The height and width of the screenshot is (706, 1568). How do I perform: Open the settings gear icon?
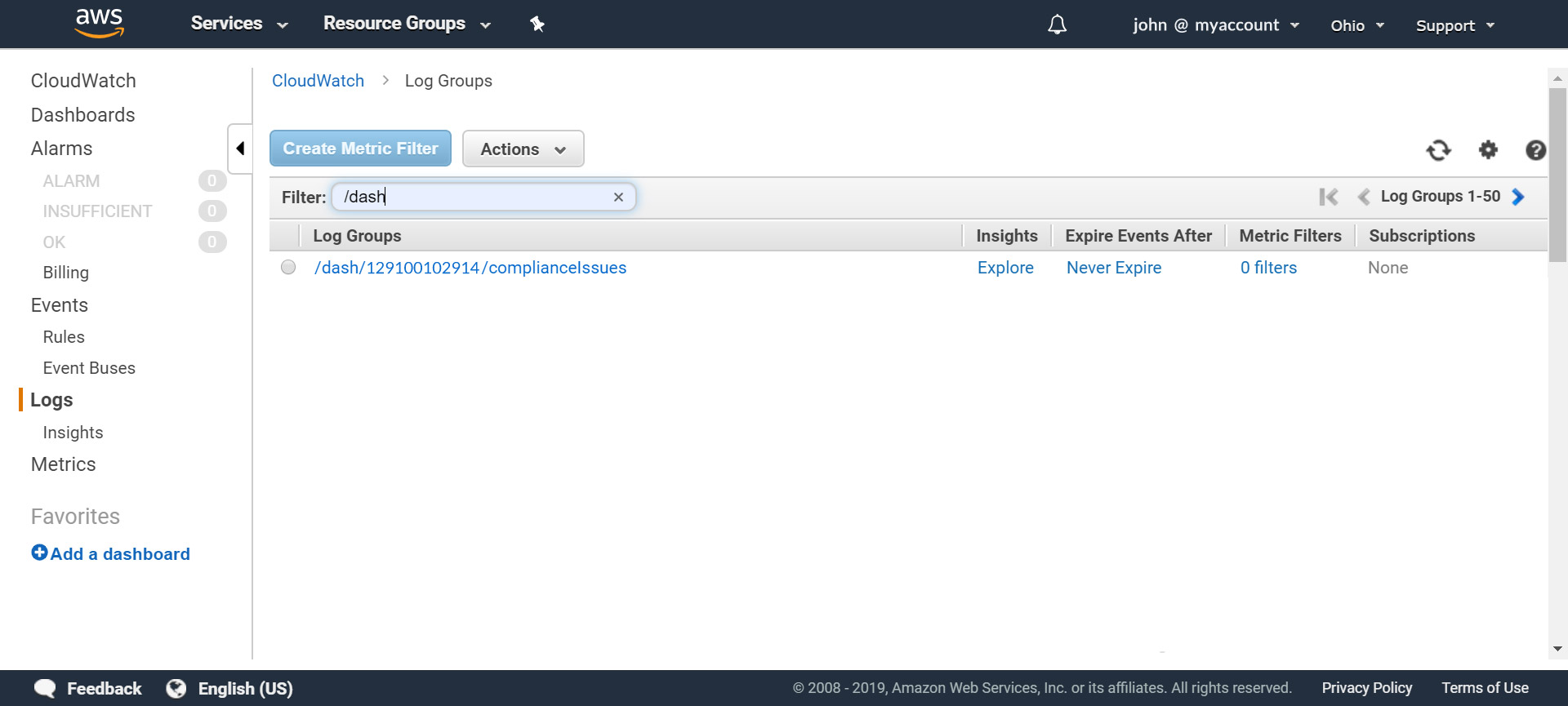1488,150
